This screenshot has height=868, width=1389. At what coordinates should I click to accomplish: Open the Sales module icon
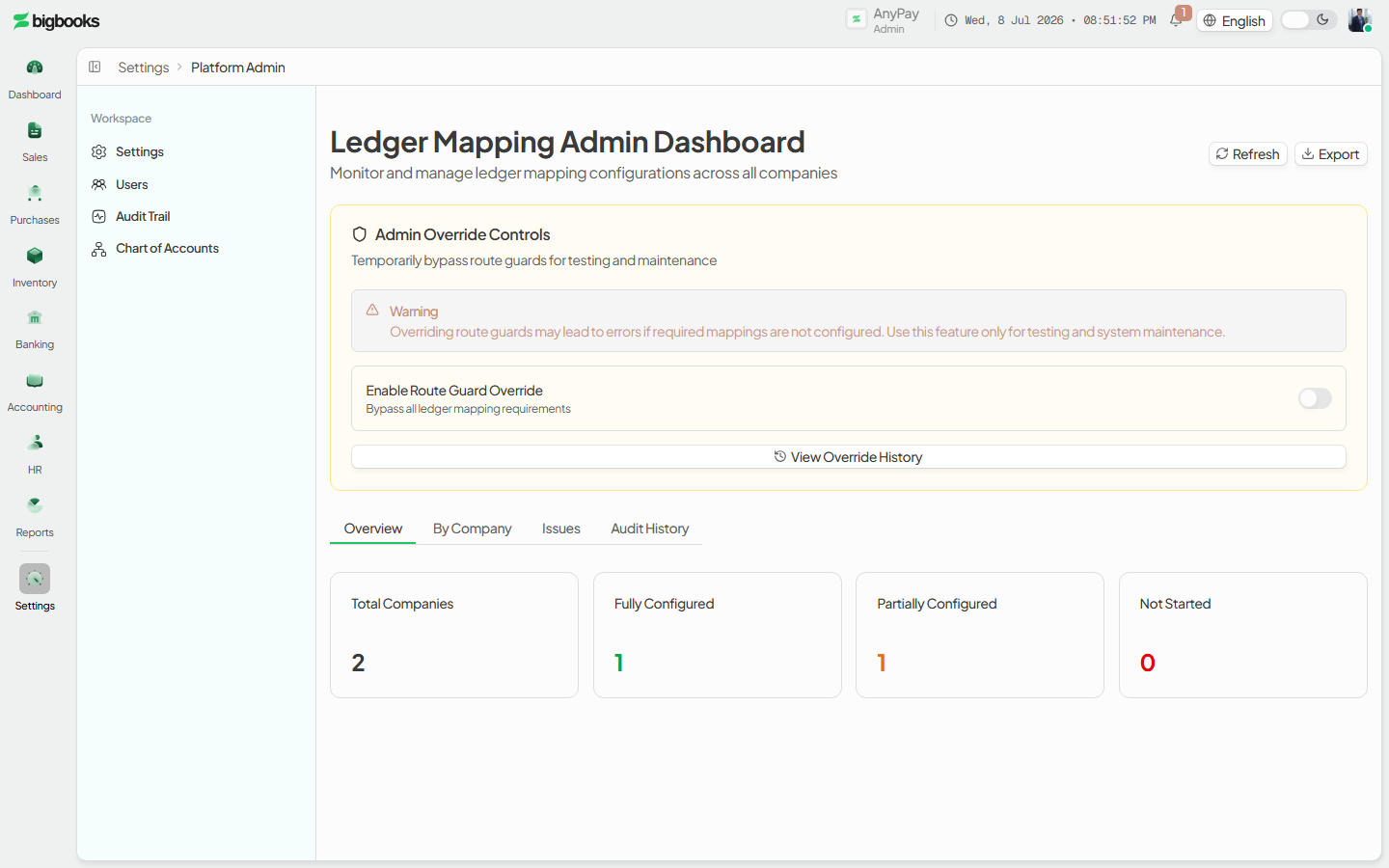click(x=35, y=130)
